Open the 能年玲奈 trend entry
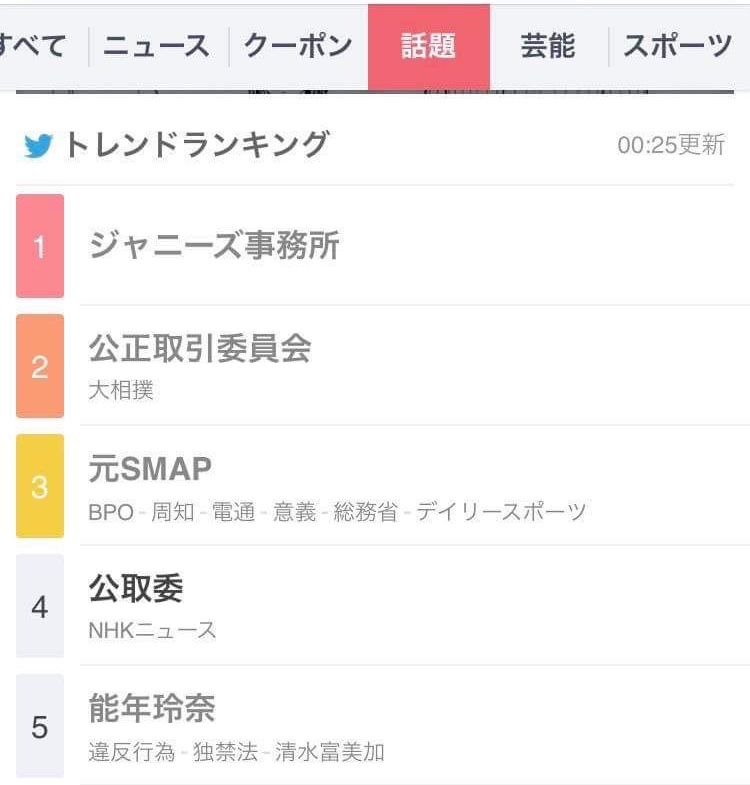This screenshot has height=785, width=750. point(152,708)
